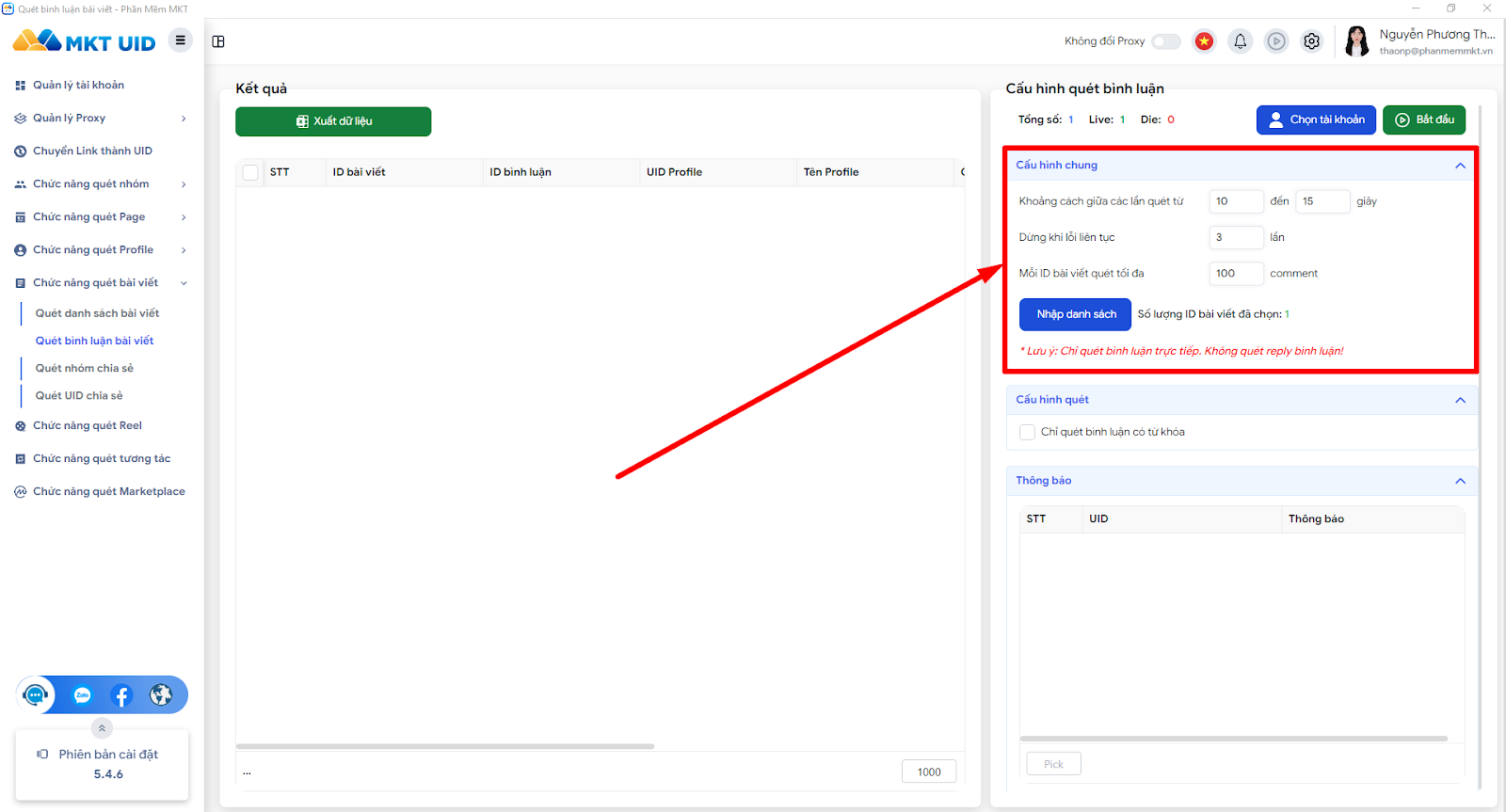Open Quét nhóm chia sẻ menu item

pyautogui.click(x=85, y=368)
